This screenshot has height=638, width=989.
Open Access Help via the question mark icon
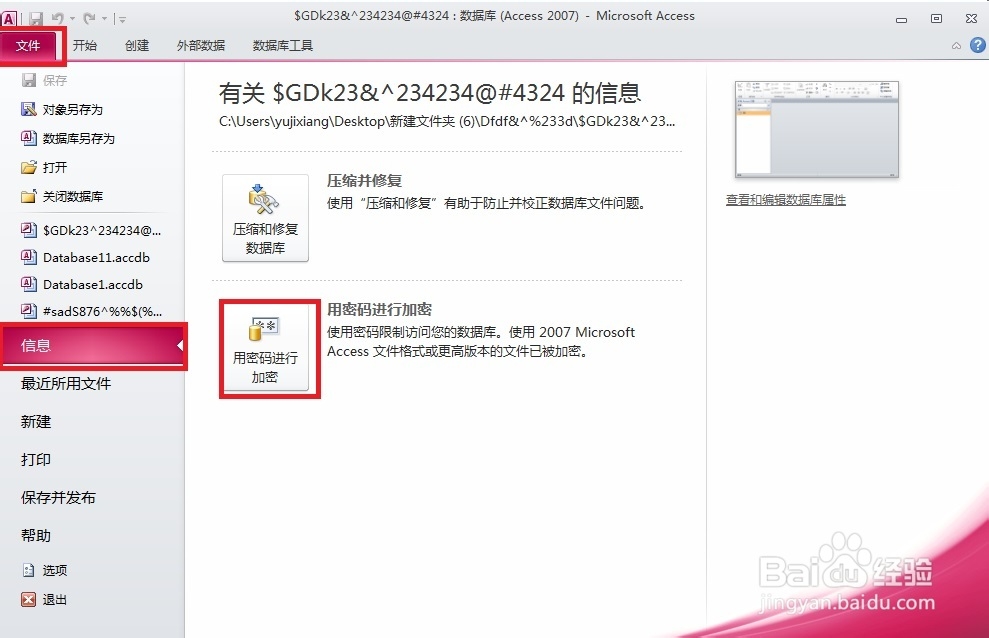(977, 45)
